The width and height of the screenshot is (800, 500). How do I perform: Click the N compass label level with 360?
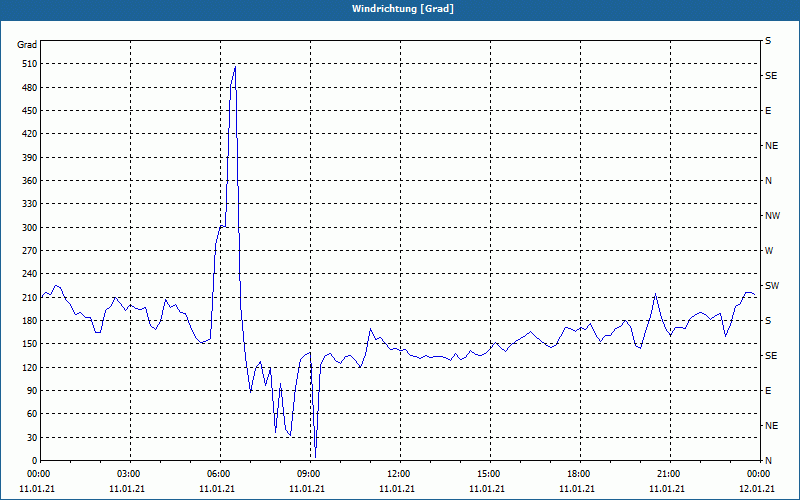tap(768, 181)
